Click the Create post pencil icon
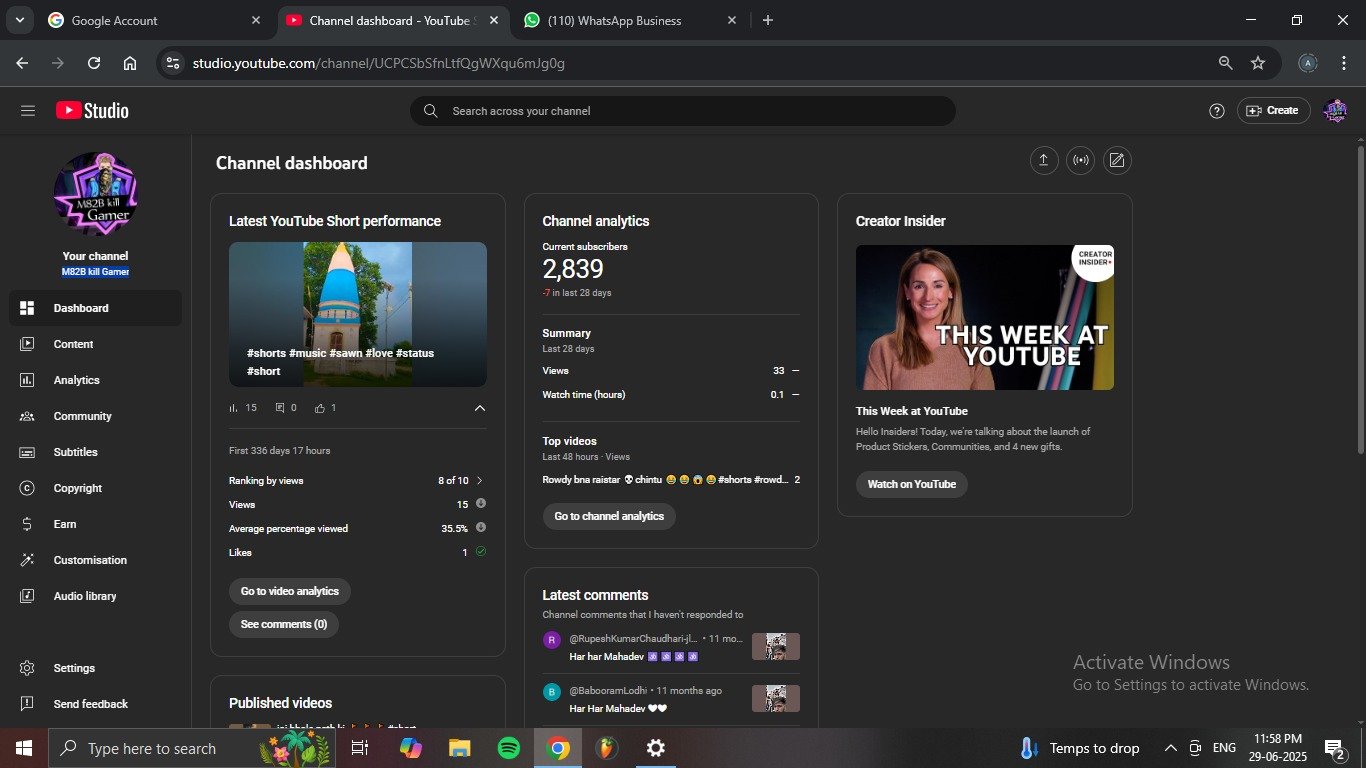 pyautogui.click(x=1117, y=160)
